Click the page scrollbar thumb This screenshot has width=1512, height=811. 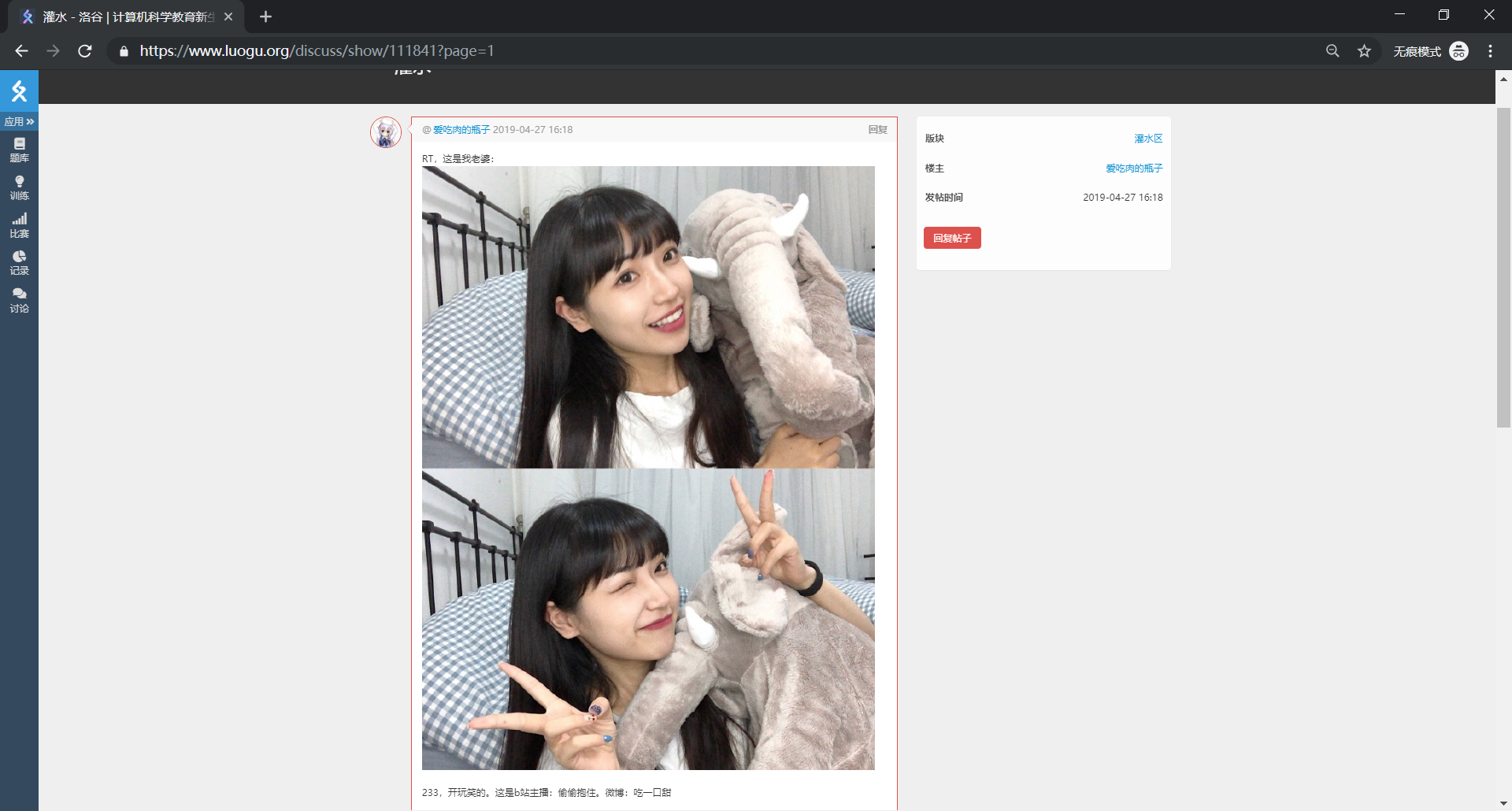coord(1503,268)
